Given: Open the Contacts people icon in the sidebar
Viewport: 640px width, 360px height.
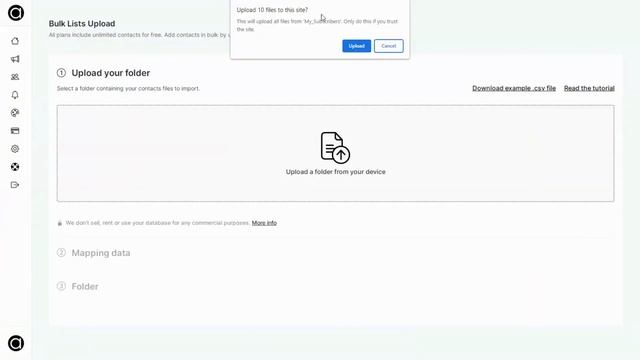Looking at the screenshot, I should (15, 77).
